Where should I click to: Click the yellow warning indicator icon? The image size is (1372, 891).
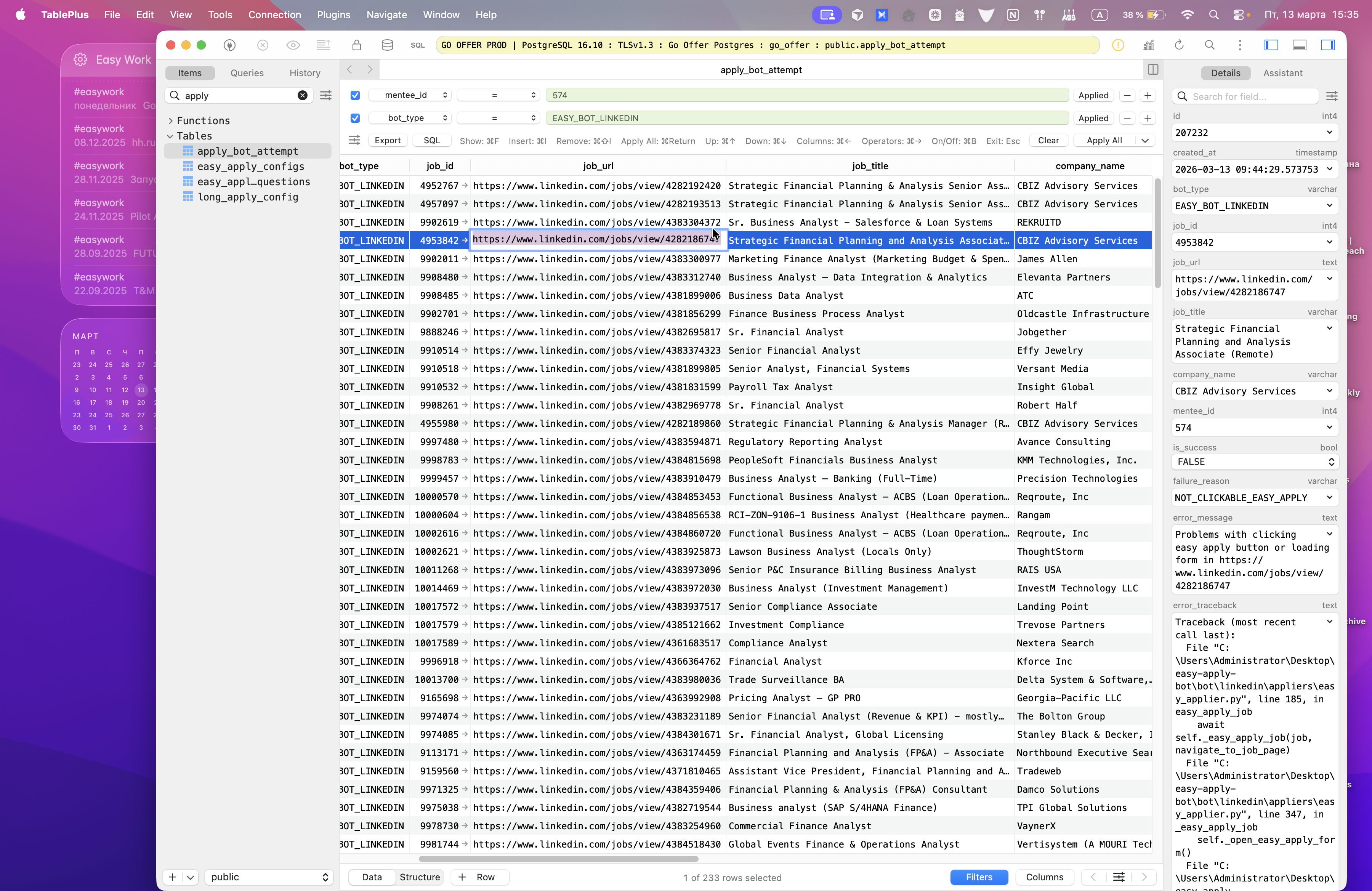coord(1118,45)
